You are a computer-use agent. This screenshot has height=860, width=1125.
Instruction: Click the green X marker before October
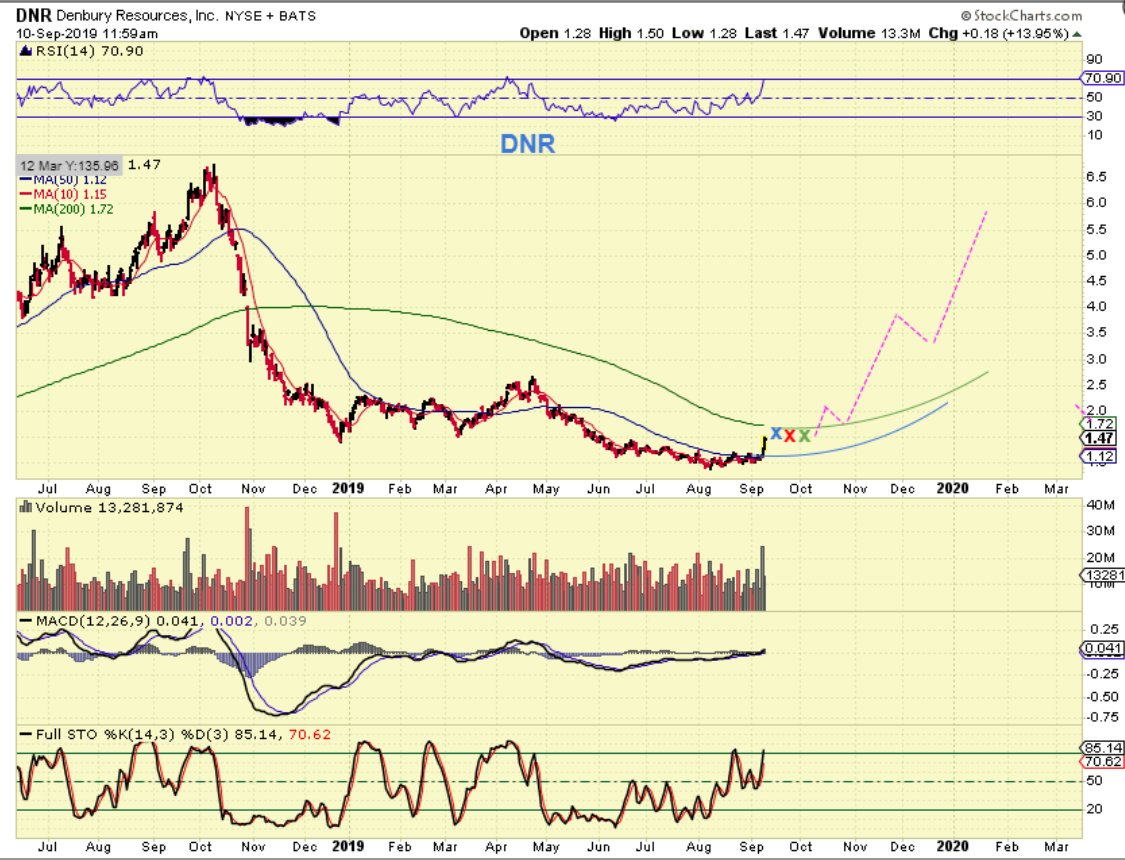tap(804, 435)
